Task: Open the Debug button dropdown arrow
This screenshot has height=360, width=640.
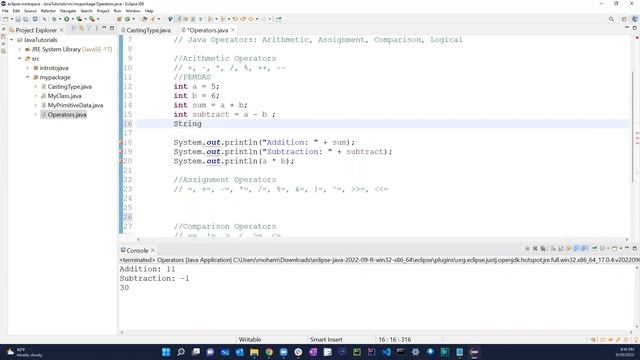Action: click(x=60, y=19)
